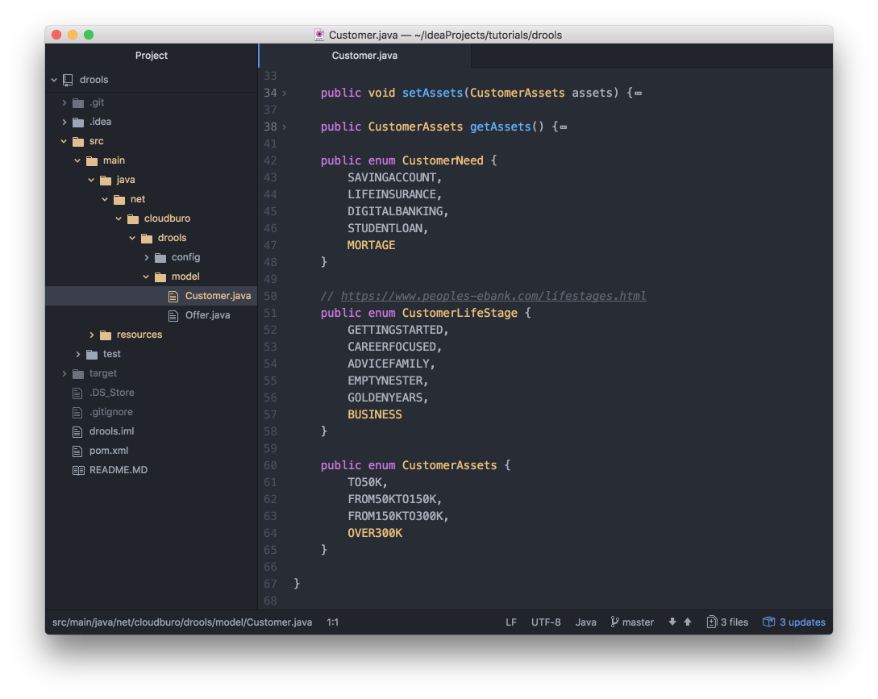
Task: Click the Offer.java file icon
Action: click(173, 315)
